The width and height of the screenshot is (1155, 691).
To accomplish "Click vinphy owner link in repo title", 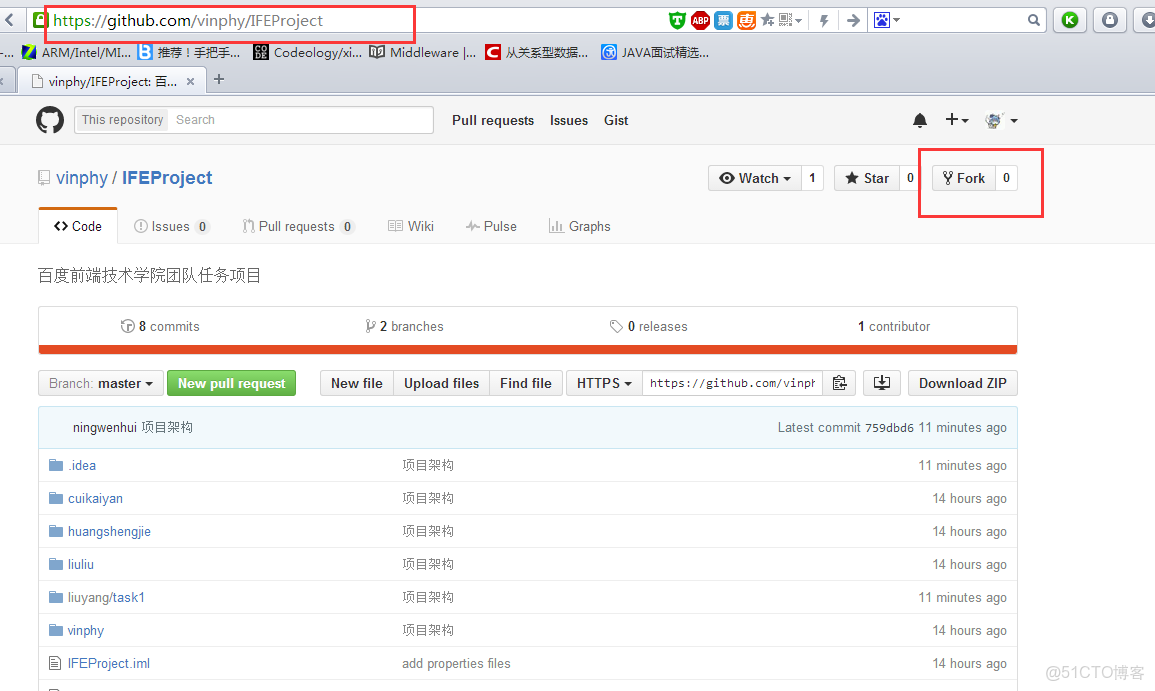I will [x=82, y=178].
